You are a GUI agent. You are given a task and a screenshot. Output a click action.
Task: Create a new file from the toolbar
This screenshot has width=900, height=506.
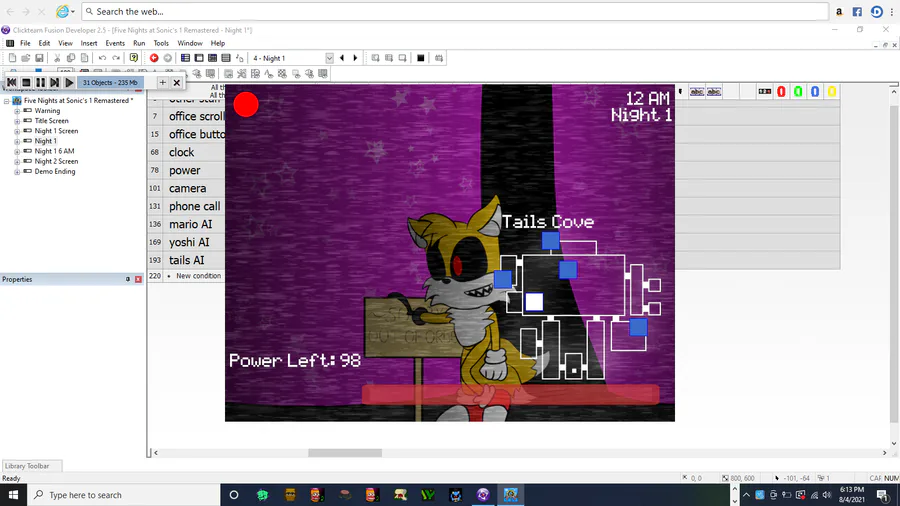[12, 58]
